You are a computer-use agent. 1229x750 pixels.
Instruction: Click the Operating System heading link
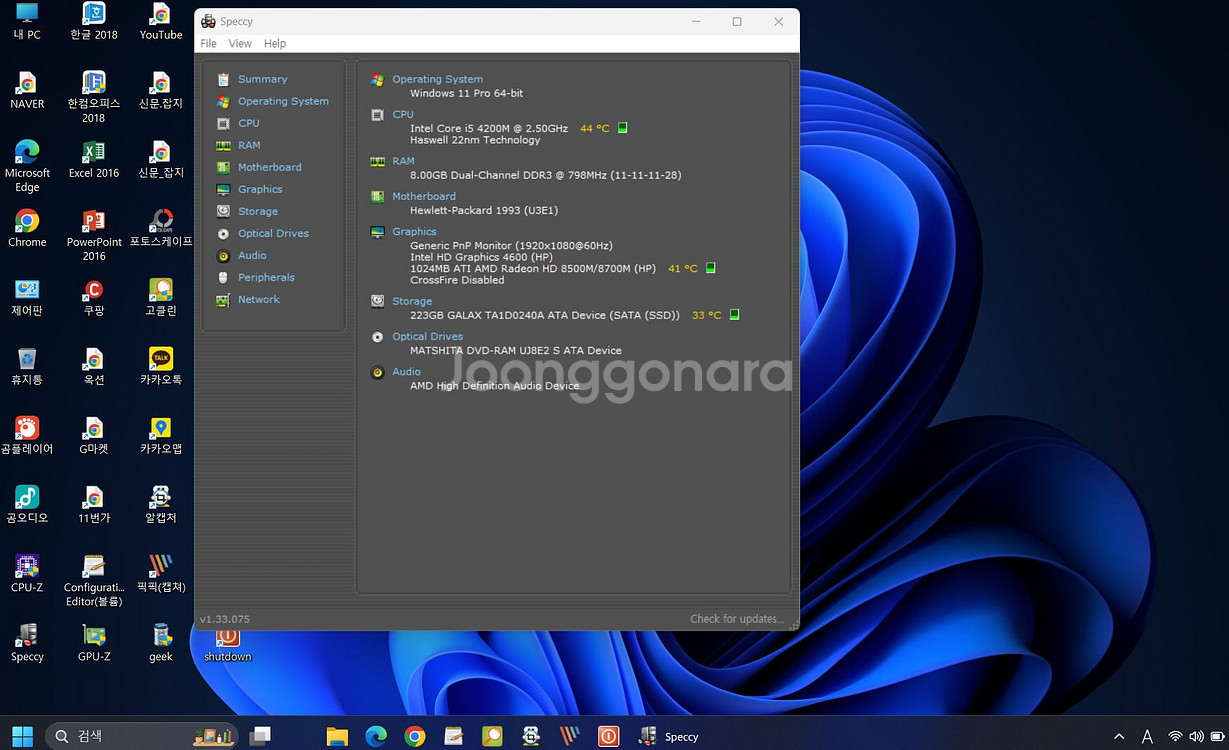pos(437,79)
